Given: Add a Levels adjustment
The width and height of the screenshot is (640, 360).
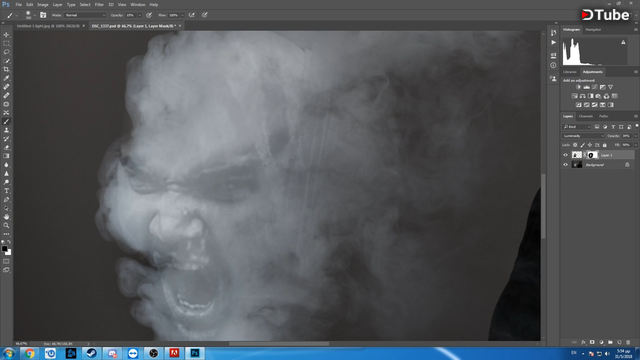Looking at the screenshot, I should coord(587,87).
